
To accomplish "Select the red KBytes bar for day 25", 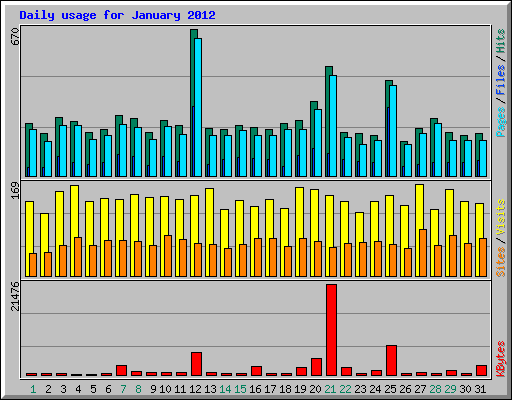I will point(391,361).
